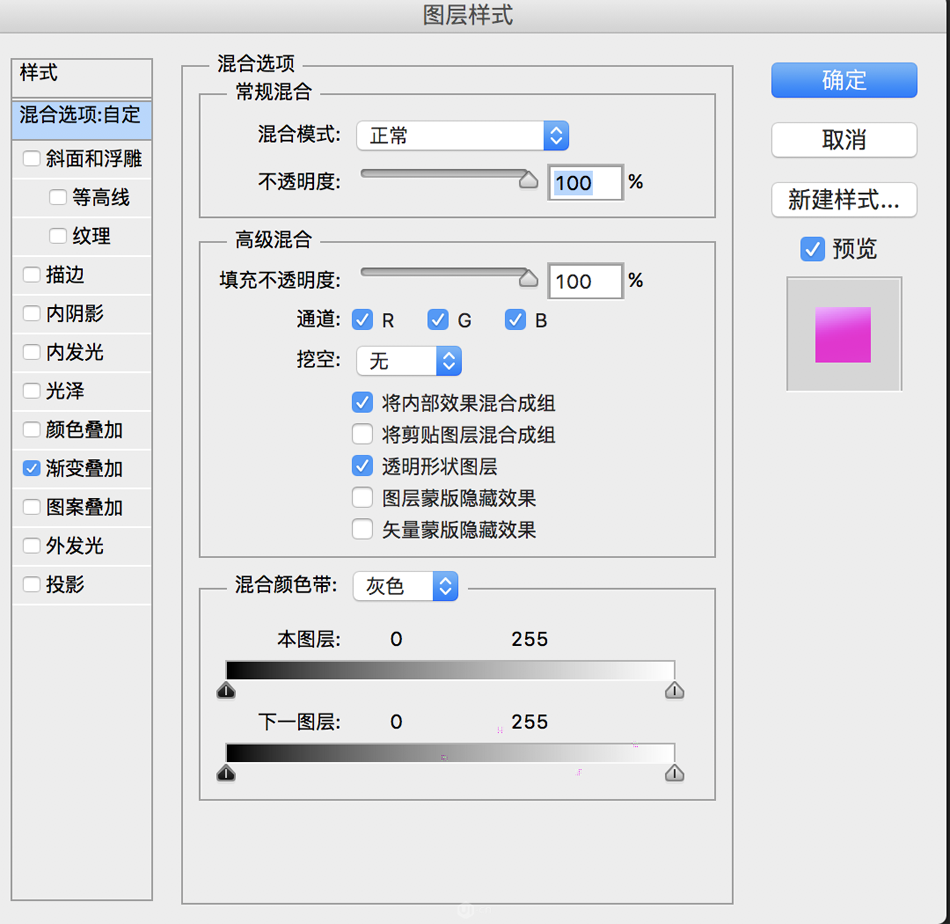Click the 下一图层 black point handle
The width and height of the screenshot is (950, 924).
[x=226, y=773]
